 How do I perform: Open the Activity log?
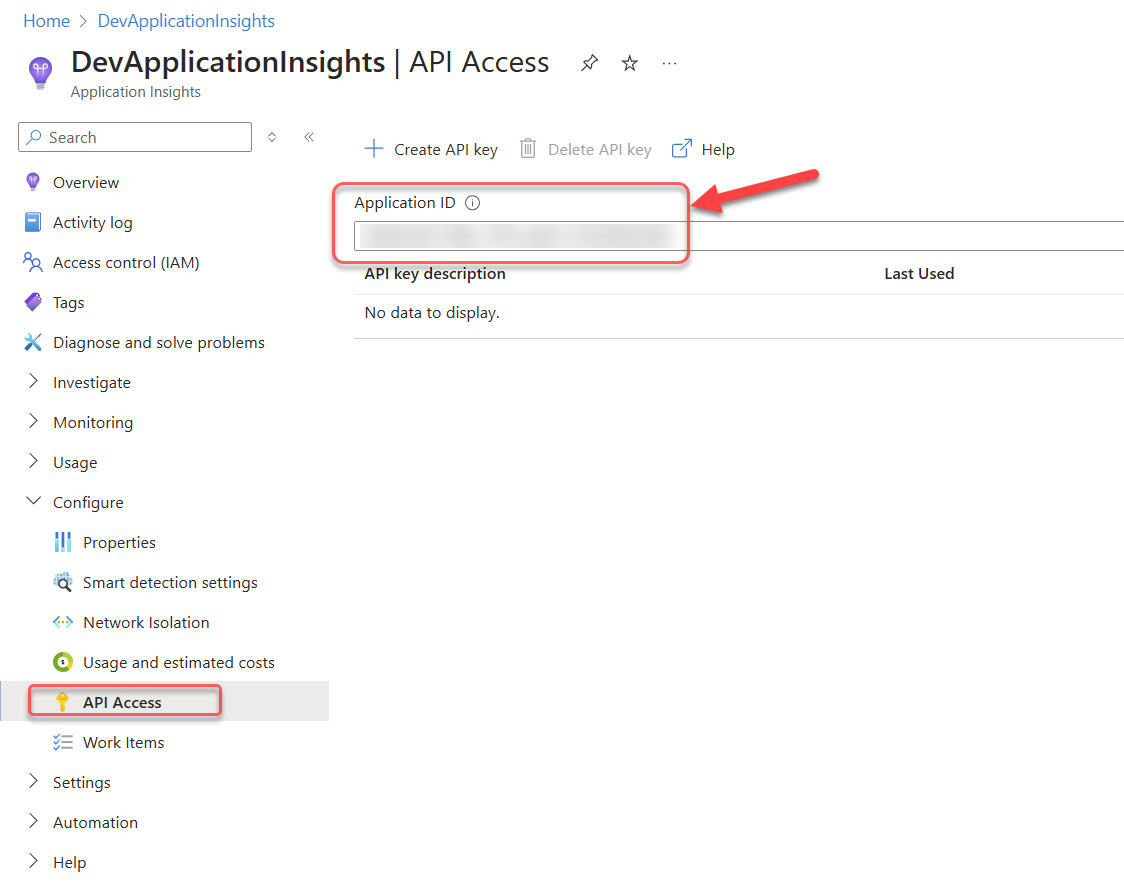coord(91,222)
